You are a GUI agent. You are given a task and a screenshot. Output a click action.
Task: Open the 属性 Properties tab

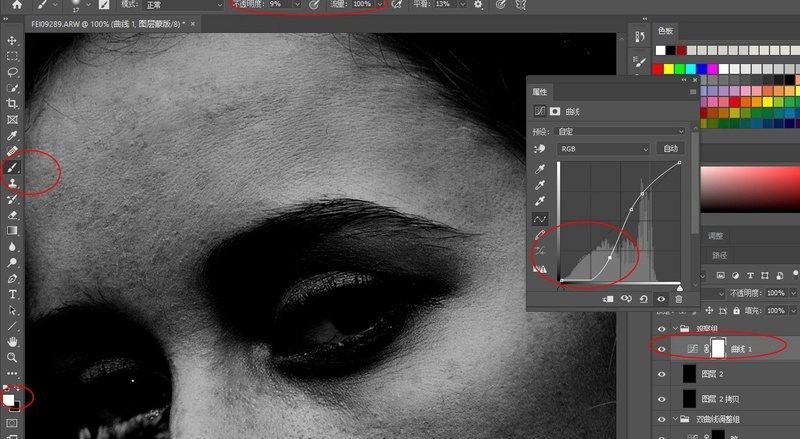[539, 92]
